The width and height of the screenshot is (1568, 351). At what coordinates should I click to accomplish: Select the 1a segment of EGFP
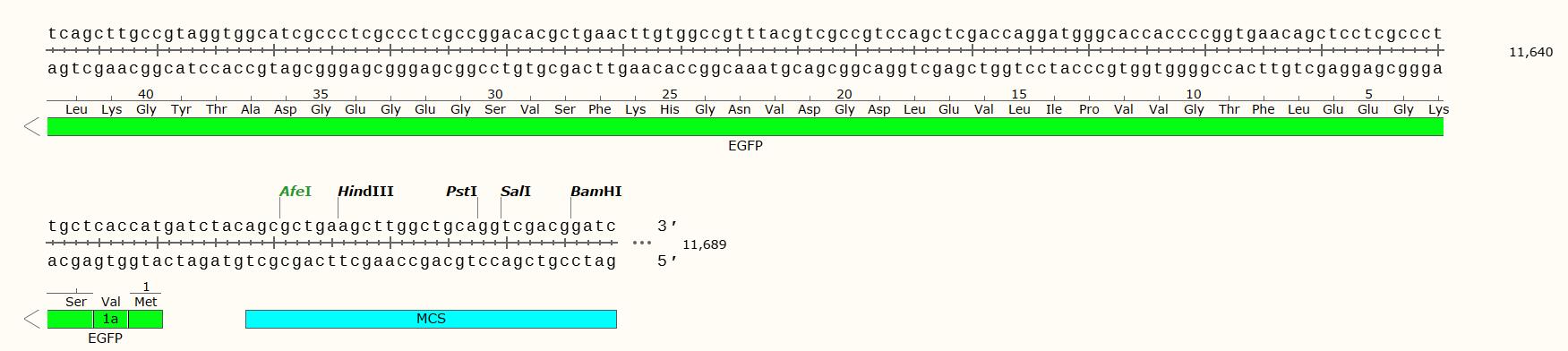coord(110,319)
